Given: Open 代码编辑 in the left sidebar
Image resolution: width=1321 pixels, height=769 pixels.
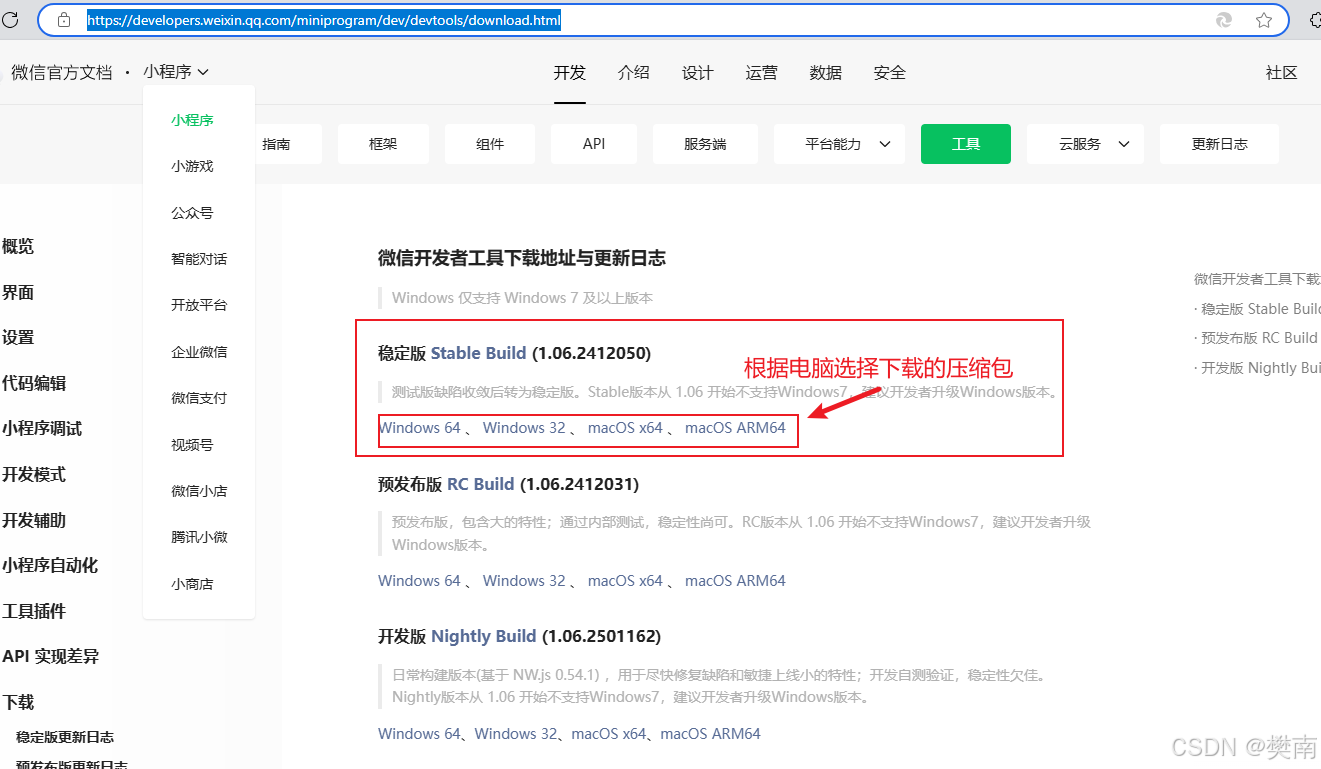Looking at the screenshot, I should click(34, 384).
